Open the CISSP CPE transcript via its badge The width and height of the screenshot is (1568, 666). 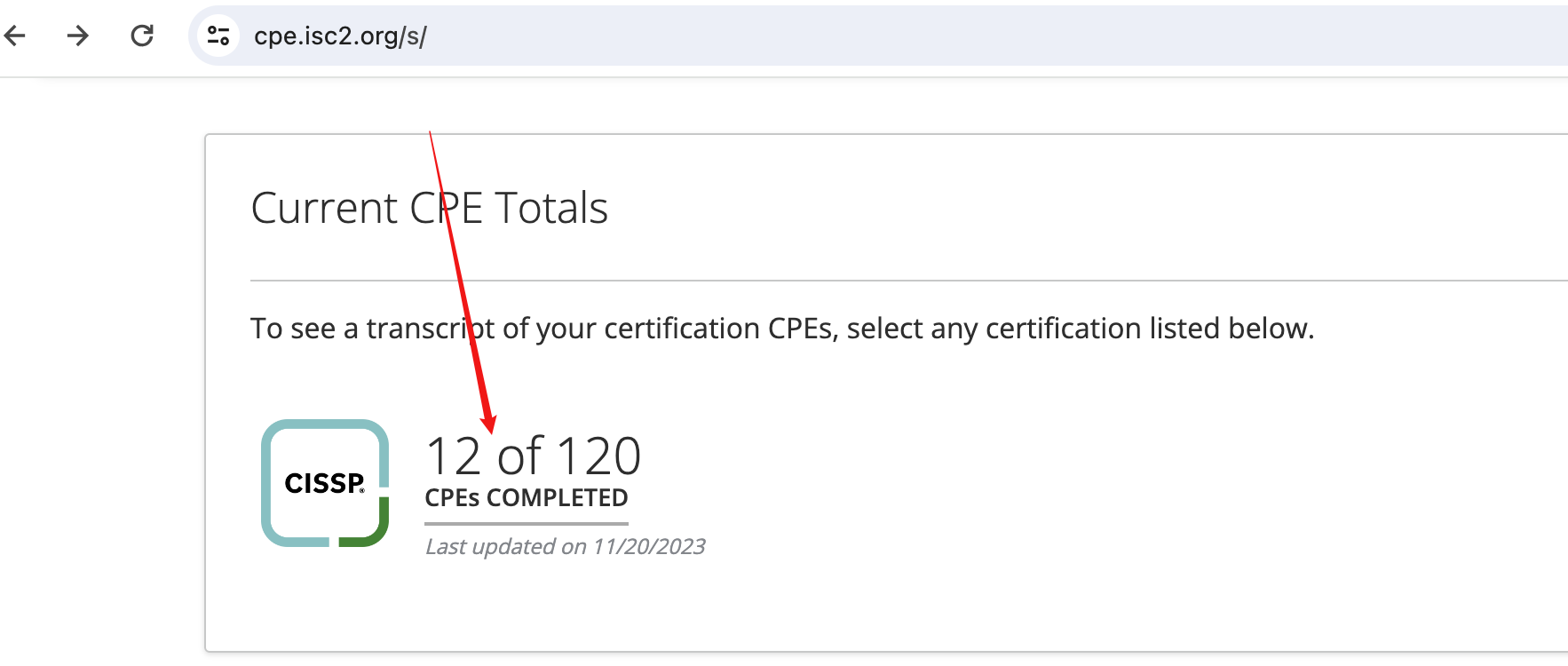325,486
